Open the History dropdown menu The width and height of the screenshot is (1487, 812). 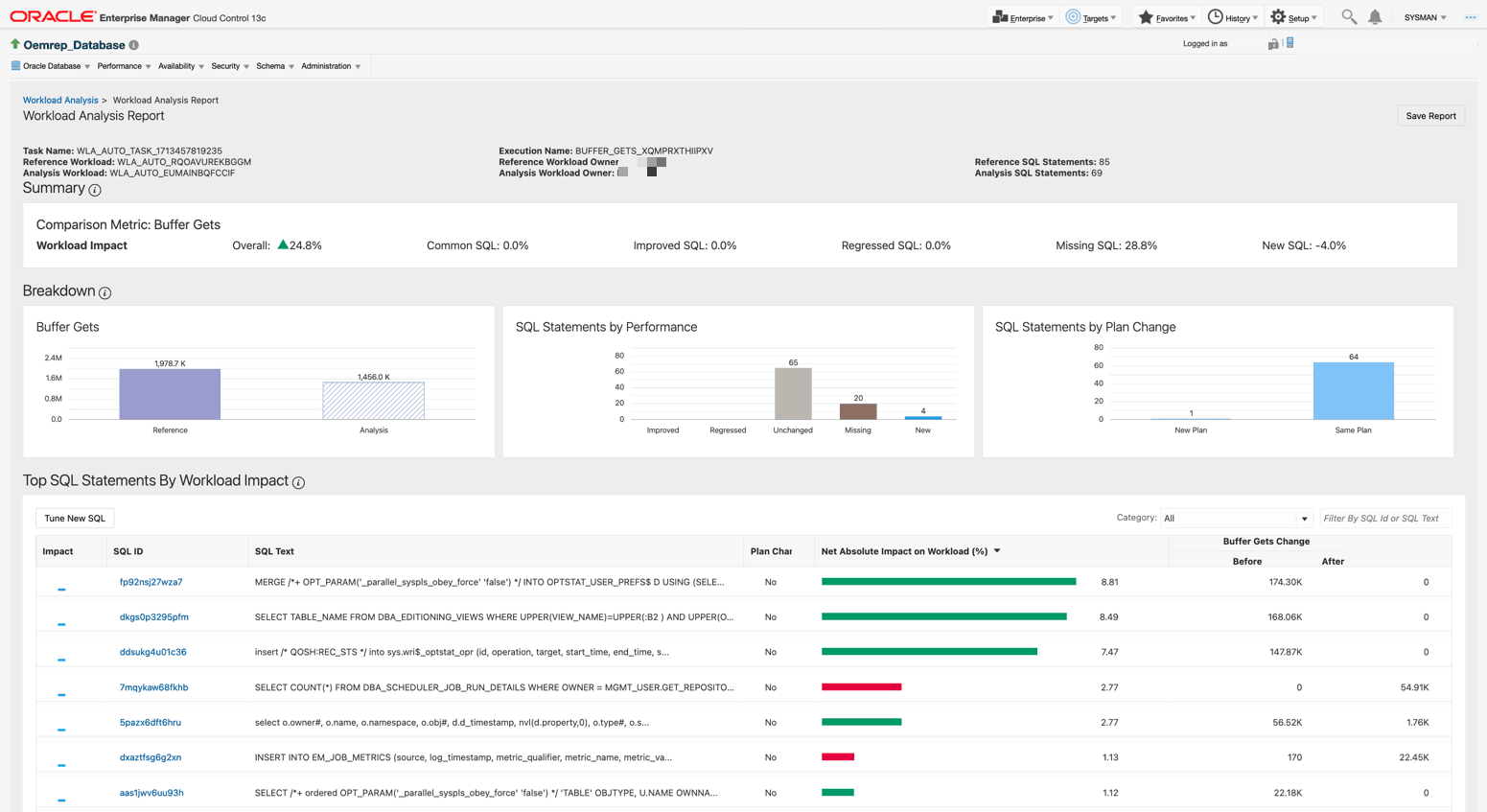(x=1233, y=17)
